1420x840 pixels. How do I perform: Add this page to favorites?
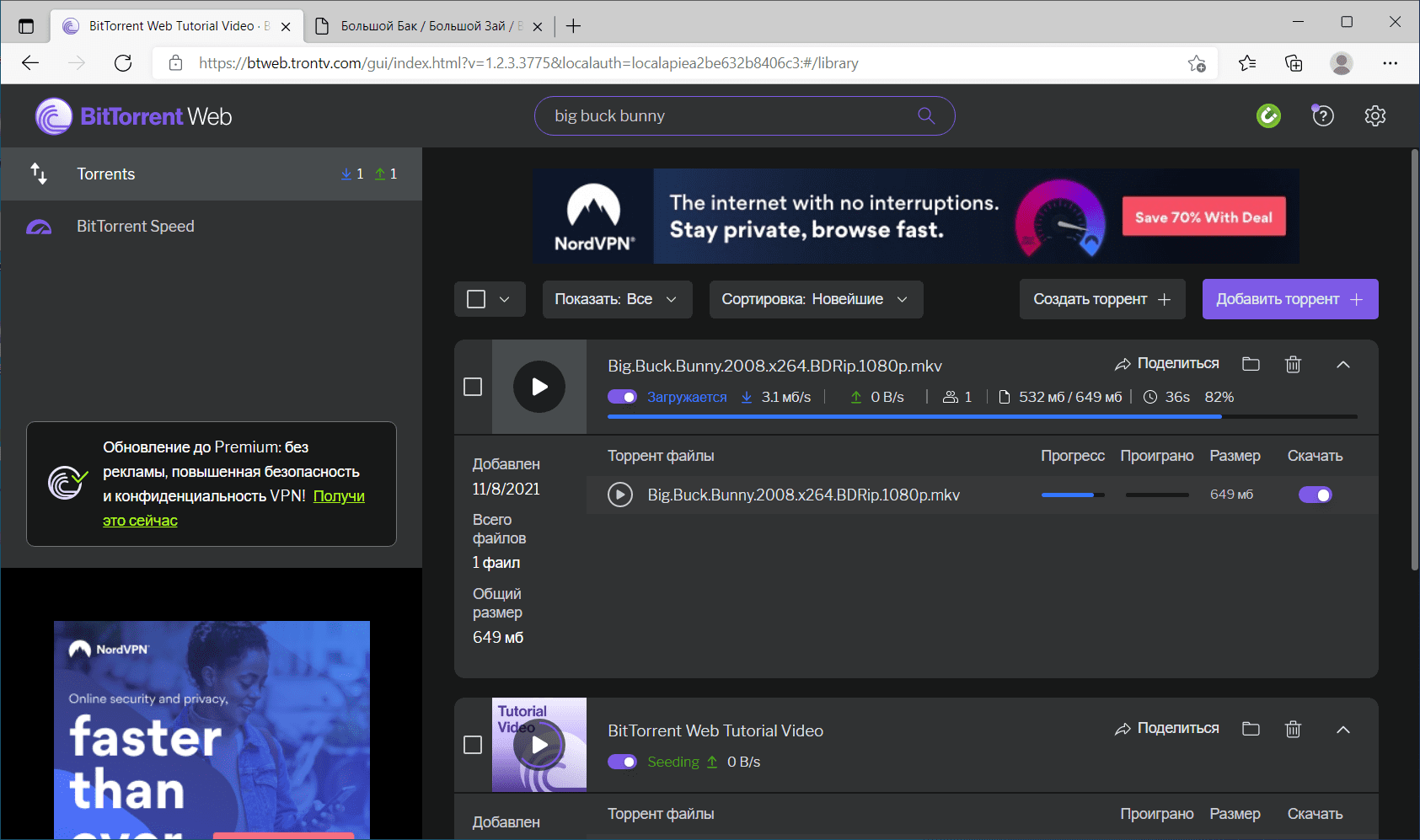(x=1197, y=63)
